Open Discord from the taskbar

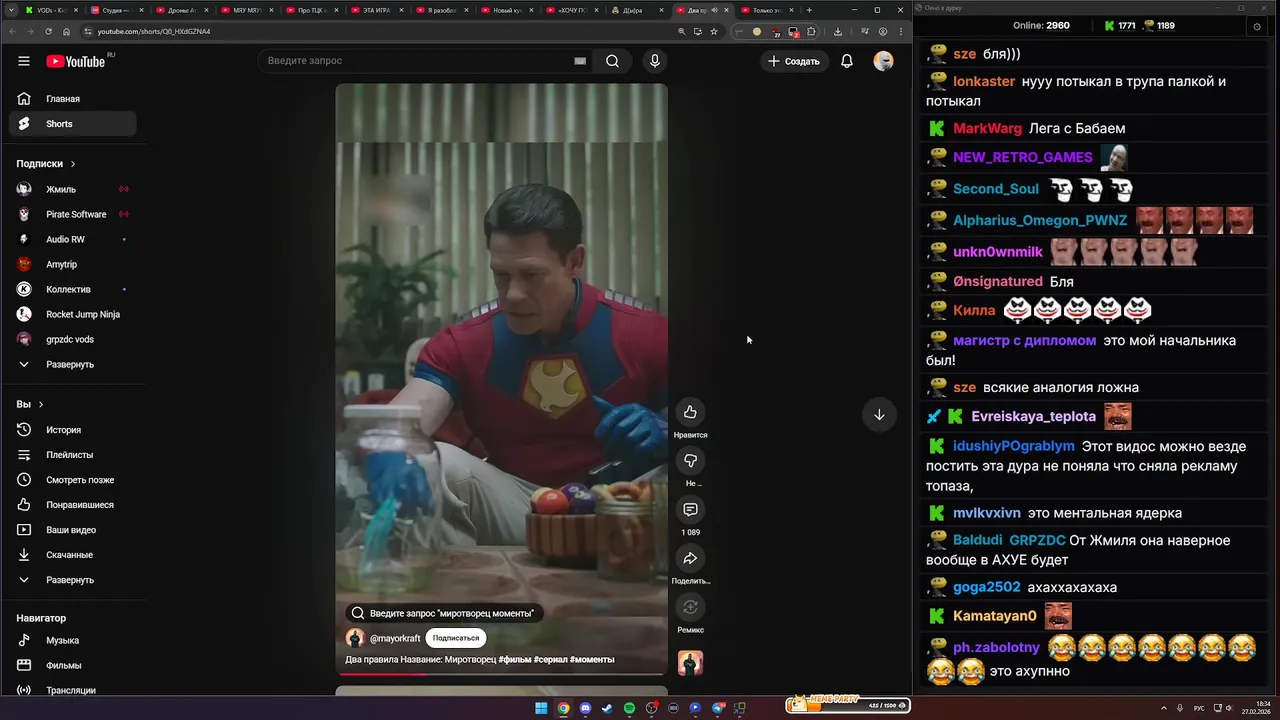(585, 708)
